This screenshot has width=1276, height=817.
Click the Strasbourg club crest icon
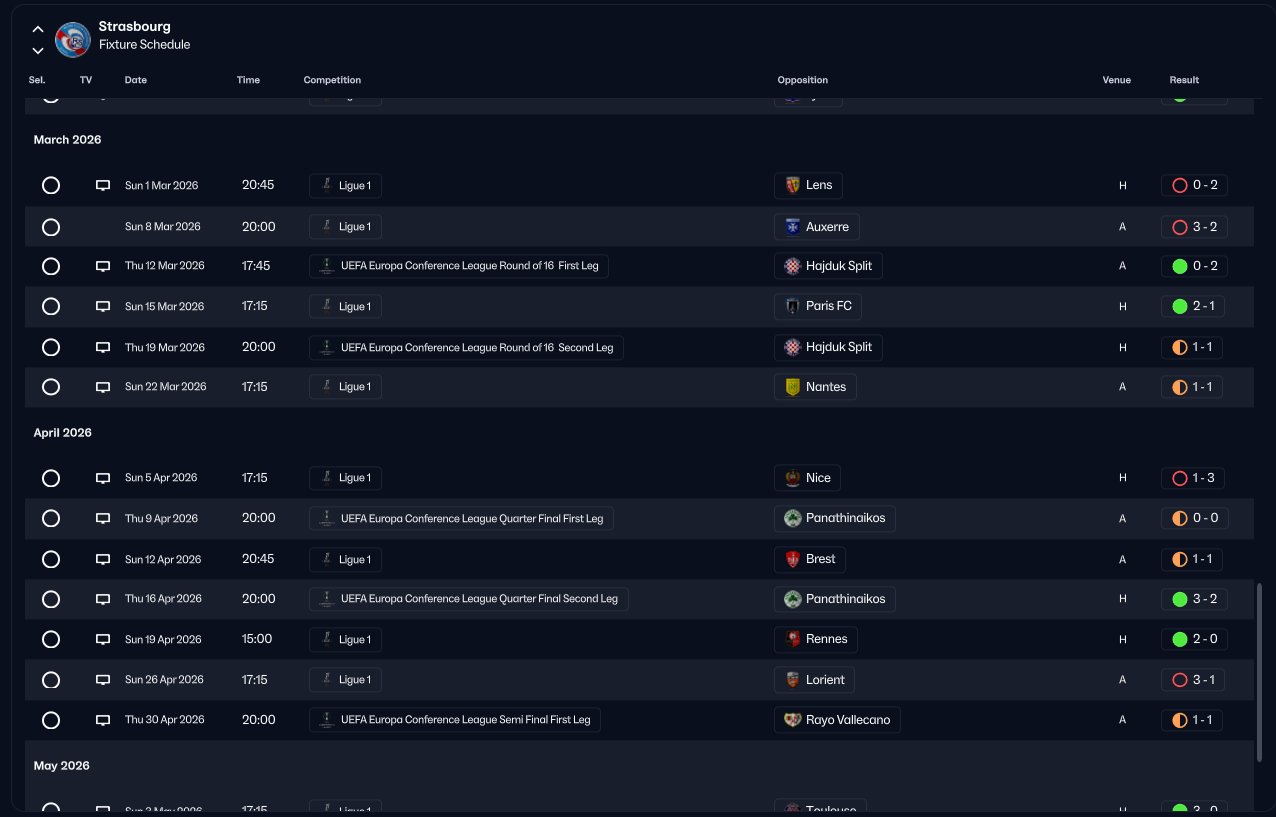tap(73, 39)
